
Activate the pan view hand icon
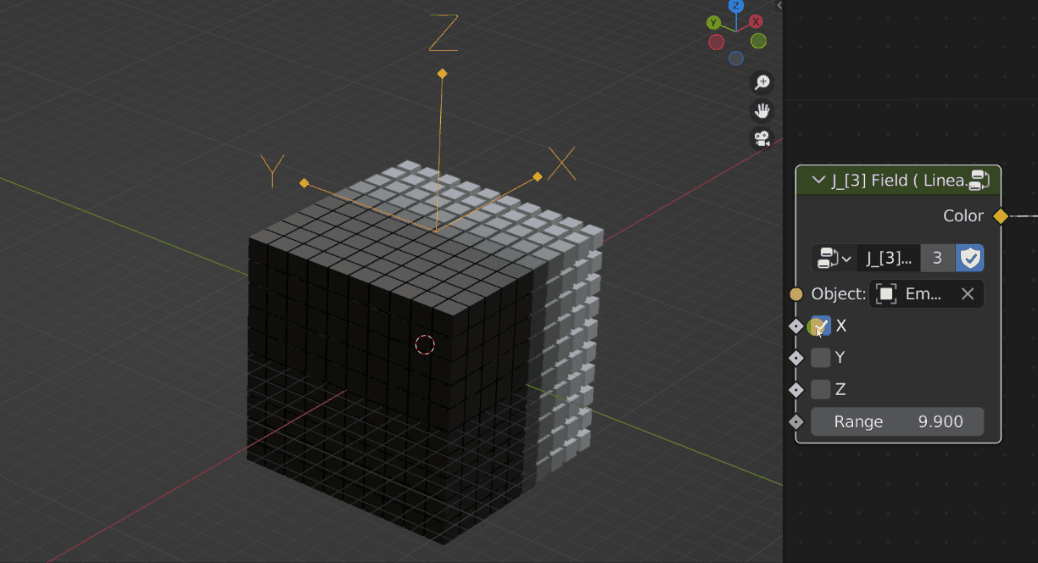(762, 111)
